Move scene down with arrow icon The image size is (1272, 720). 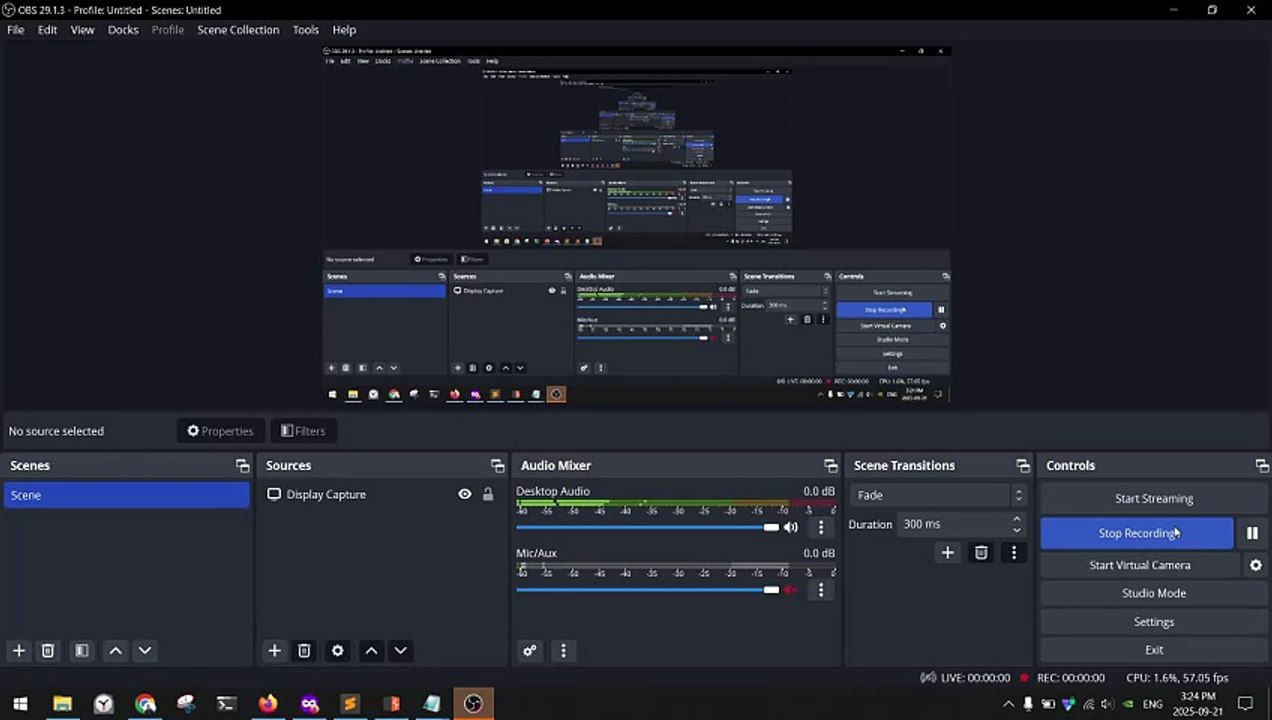coord(145,651)
